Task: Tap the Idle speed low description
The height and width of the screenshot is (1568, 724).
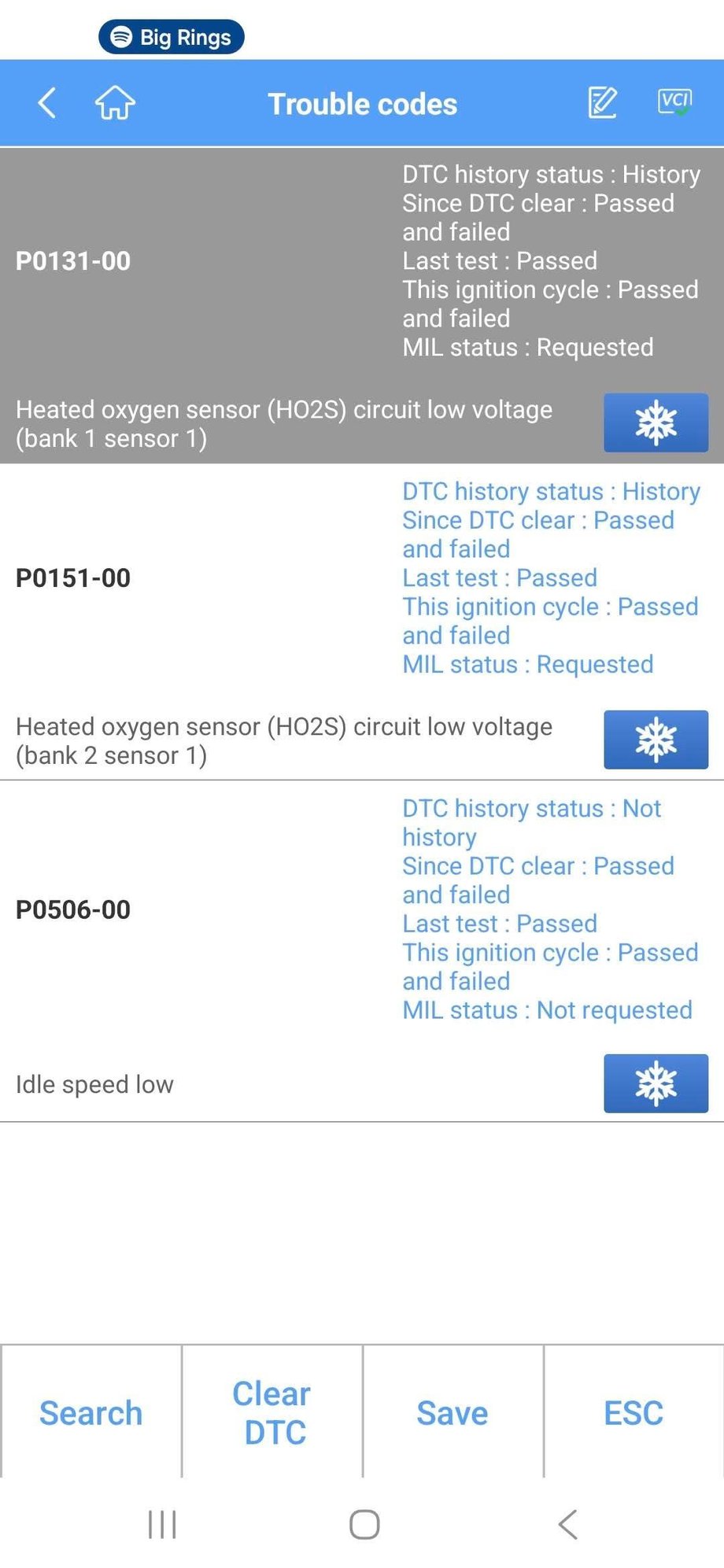Action: click(x=94, y=1085)
